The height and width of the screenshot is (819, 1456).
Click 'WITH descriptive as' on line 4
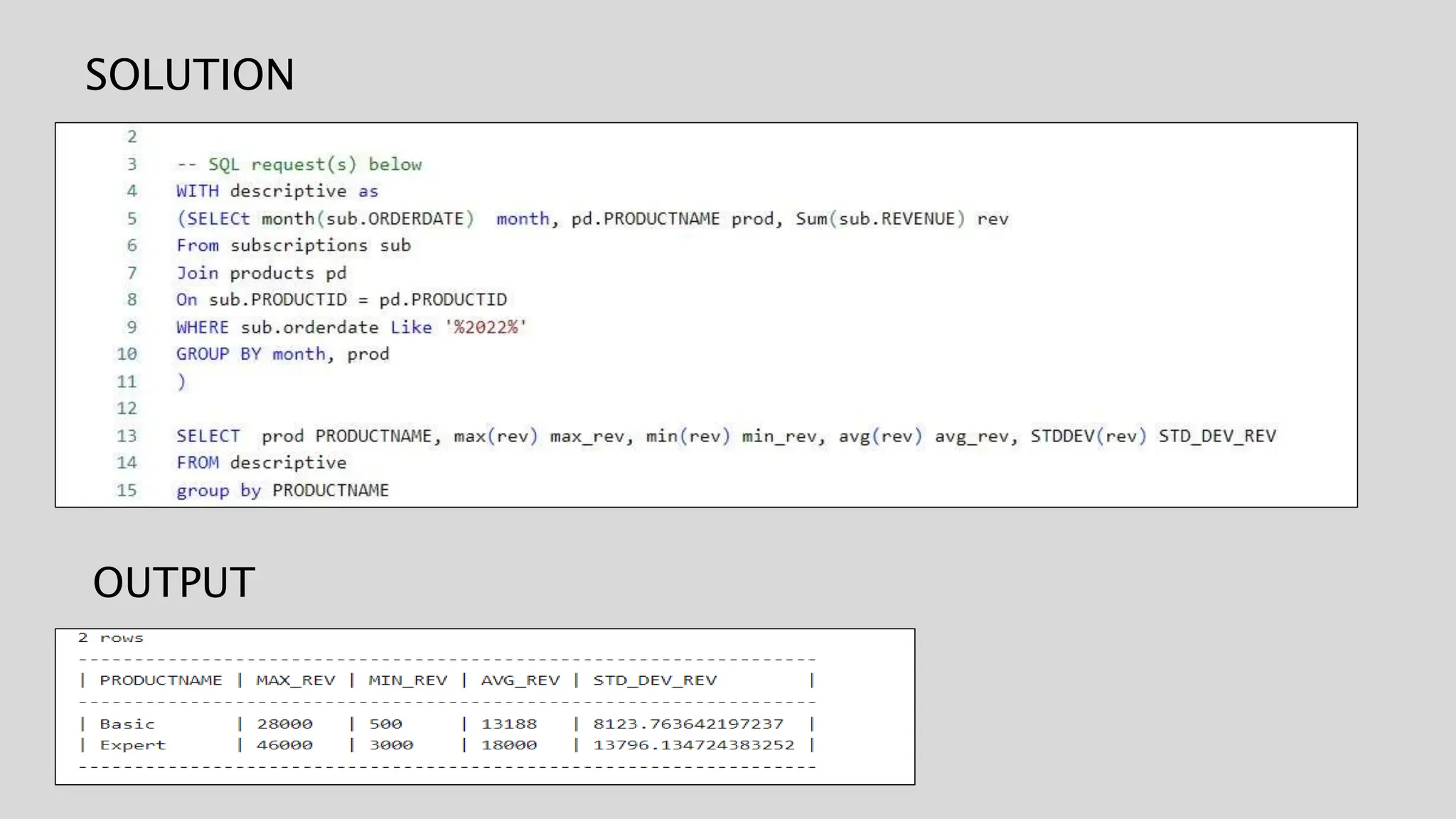(x=277, y=191)
